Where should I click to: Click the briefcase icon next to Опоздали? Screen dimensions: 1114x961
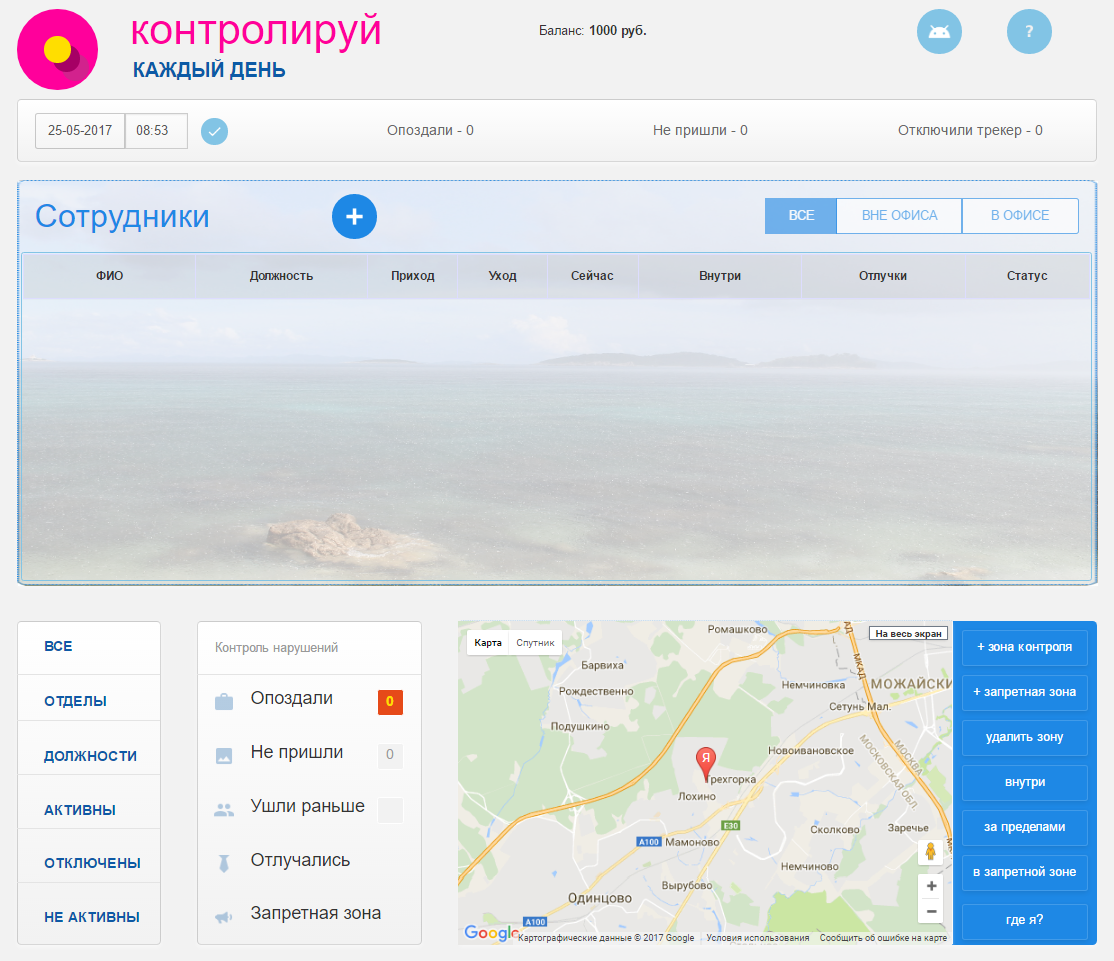(x=224, y=702)
